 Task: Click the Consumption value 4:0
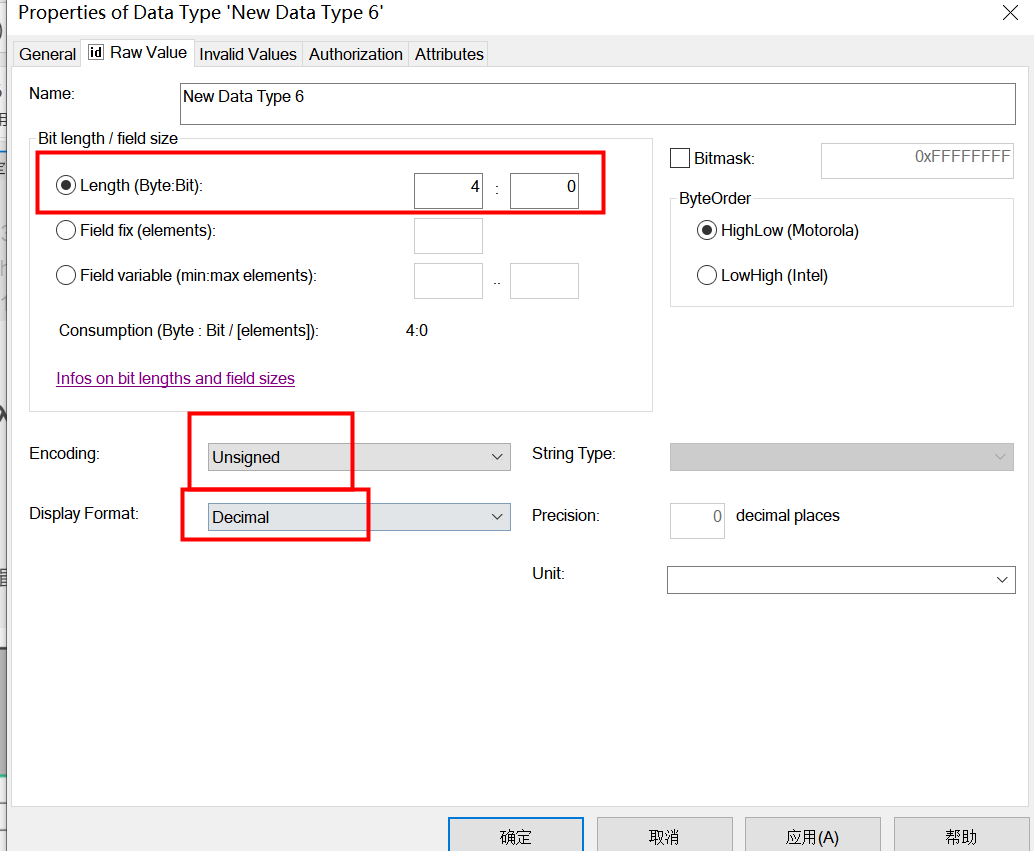pyautogui.click(x=417, y=331)
